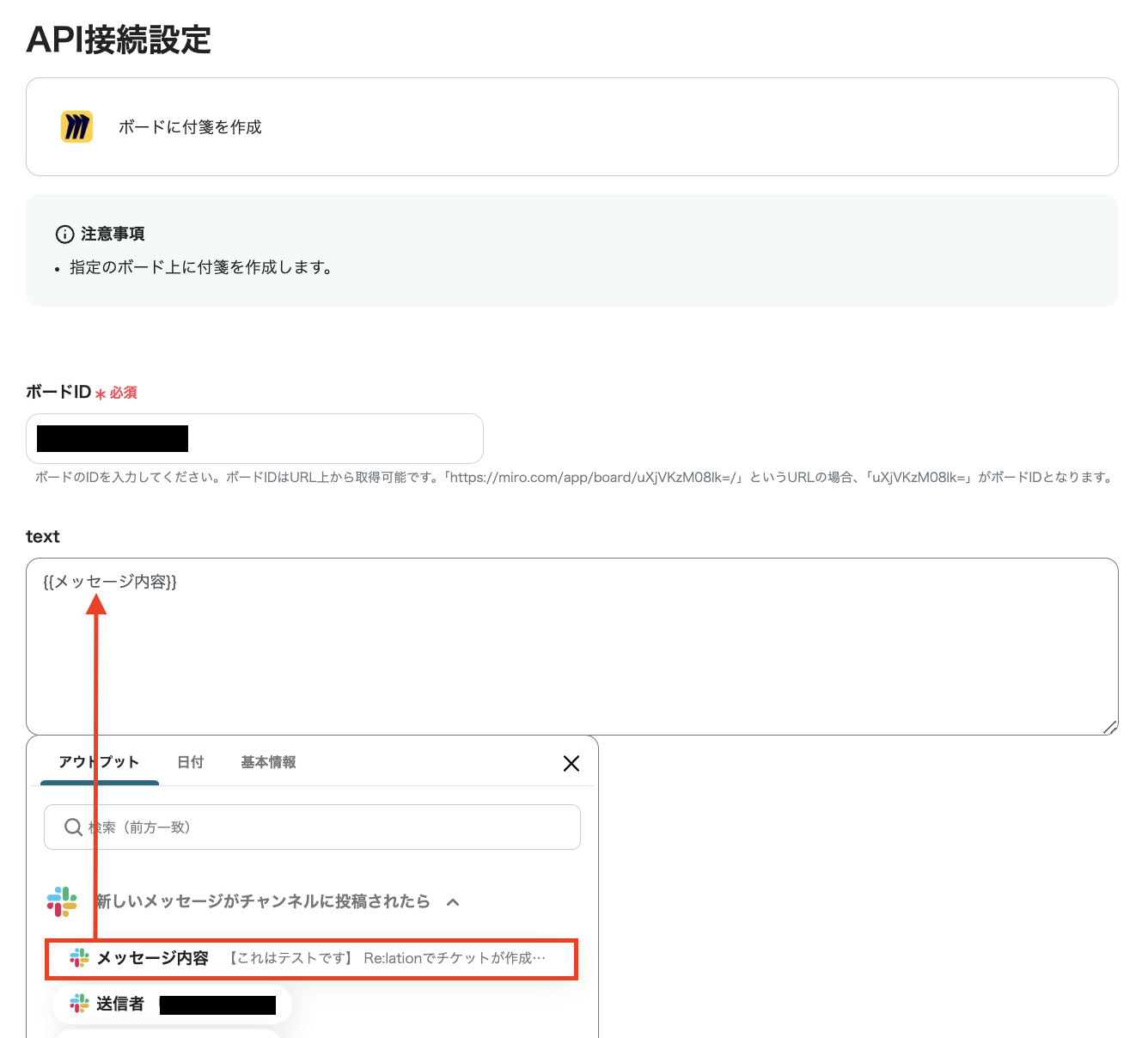Image resolution: width=1148 pixels, height=1038 pixels.
Task: Click inside the text textarea
Action: pyautogui.click(x=572, y=646)
